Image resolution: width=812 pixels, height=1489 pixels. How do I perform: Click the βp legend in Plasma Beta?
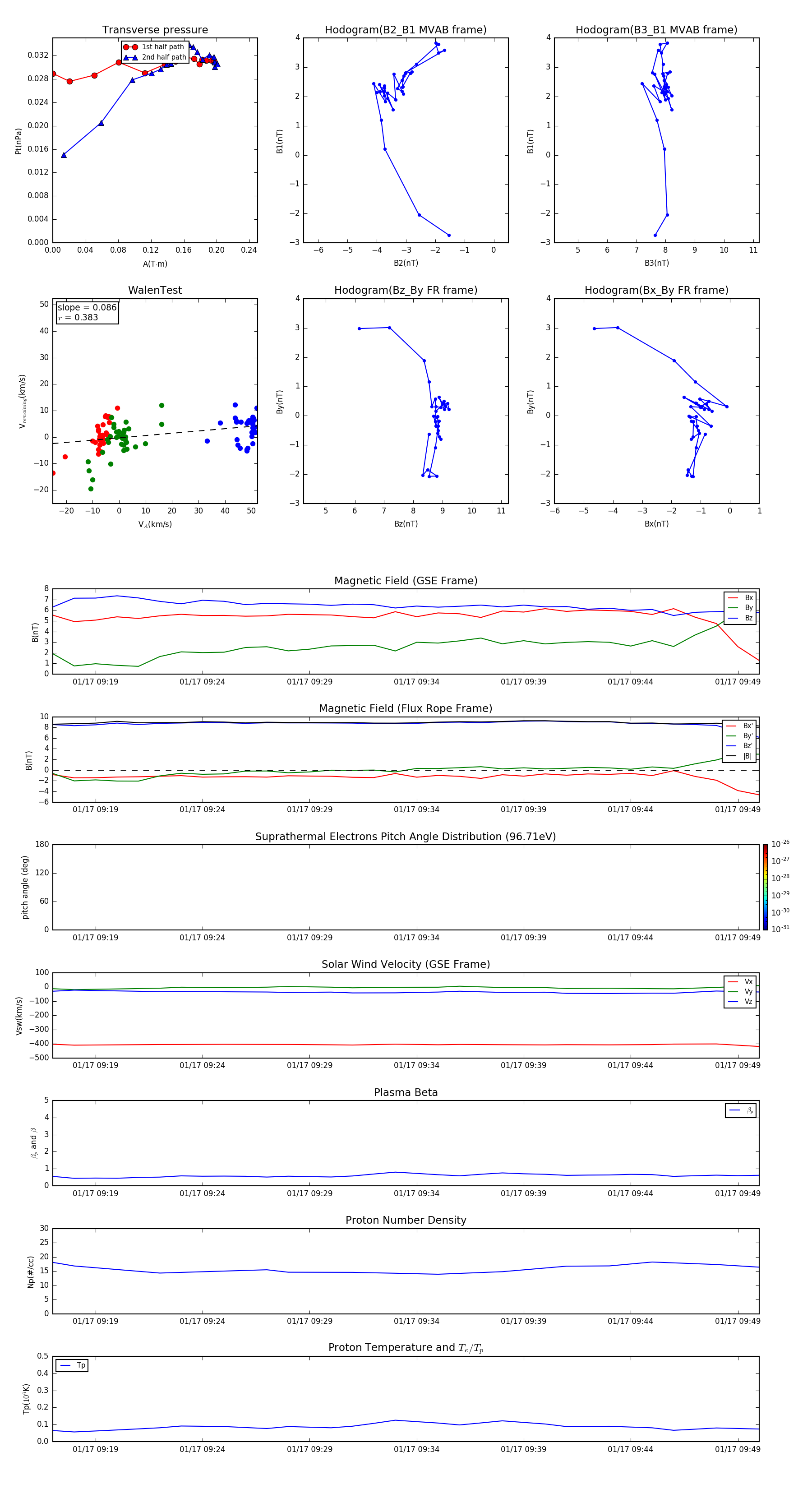tap(741, 1110)
